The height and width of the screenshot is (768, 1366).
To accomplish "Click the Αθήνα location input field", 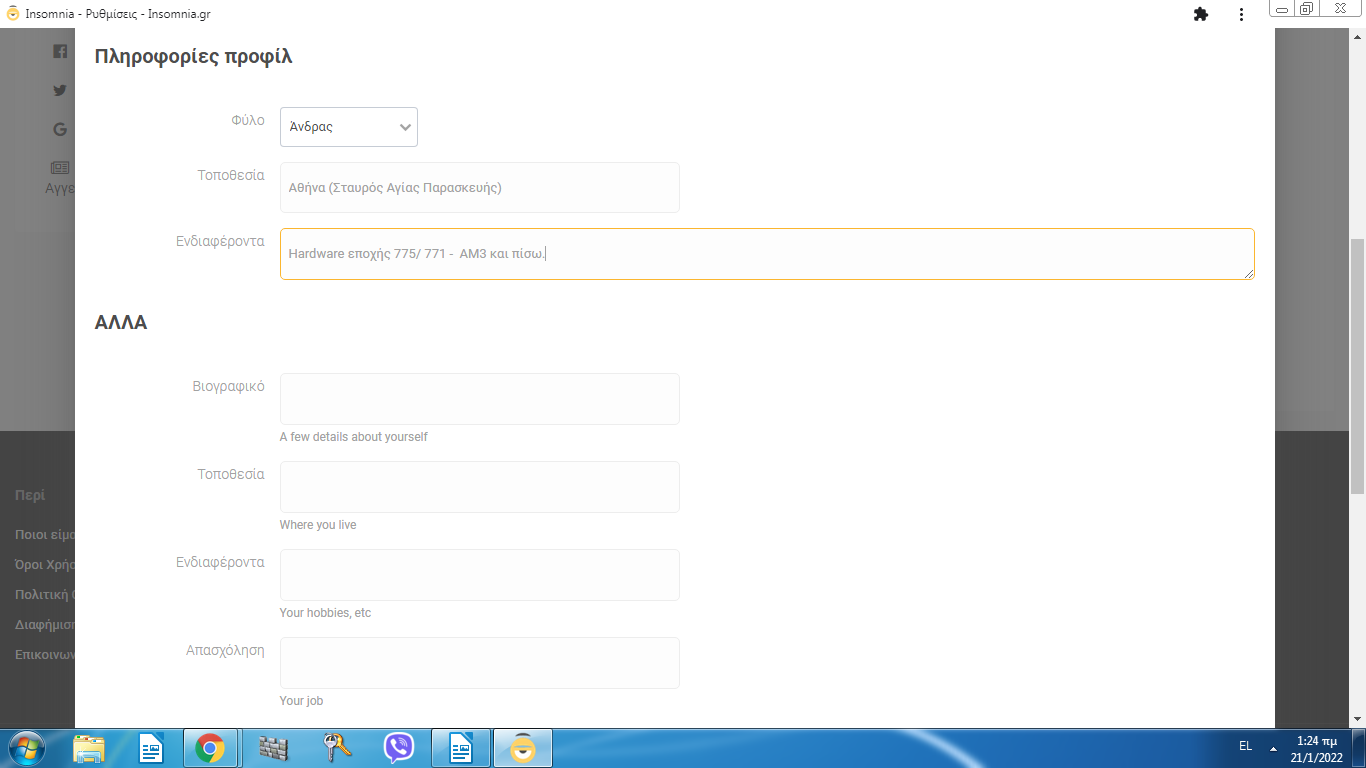I will point(480,187).
